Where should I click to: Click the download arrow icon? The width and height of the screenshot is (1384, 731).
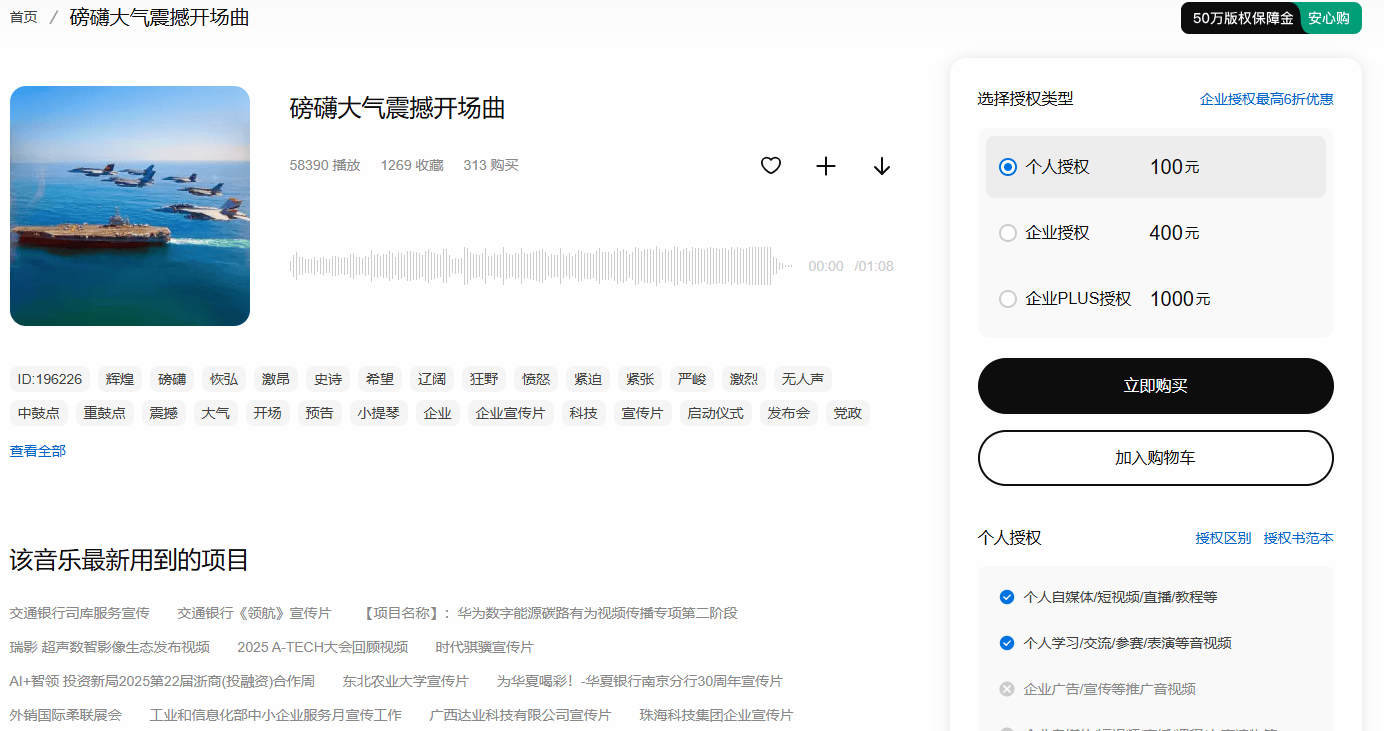pyautogui.click(x=881, y=166)
